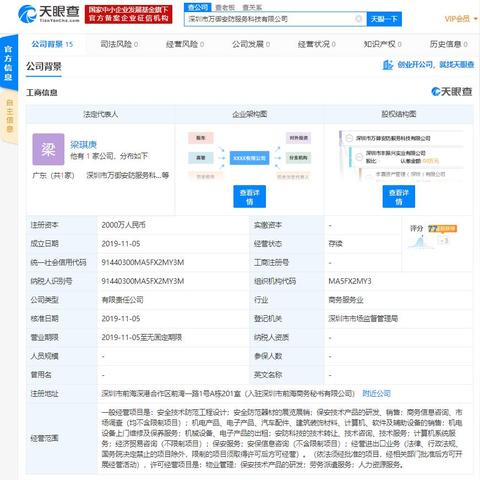480x480 pixels.
Task: Click 查看详情 under 股权结构图
Action: [x=399, y=197]
